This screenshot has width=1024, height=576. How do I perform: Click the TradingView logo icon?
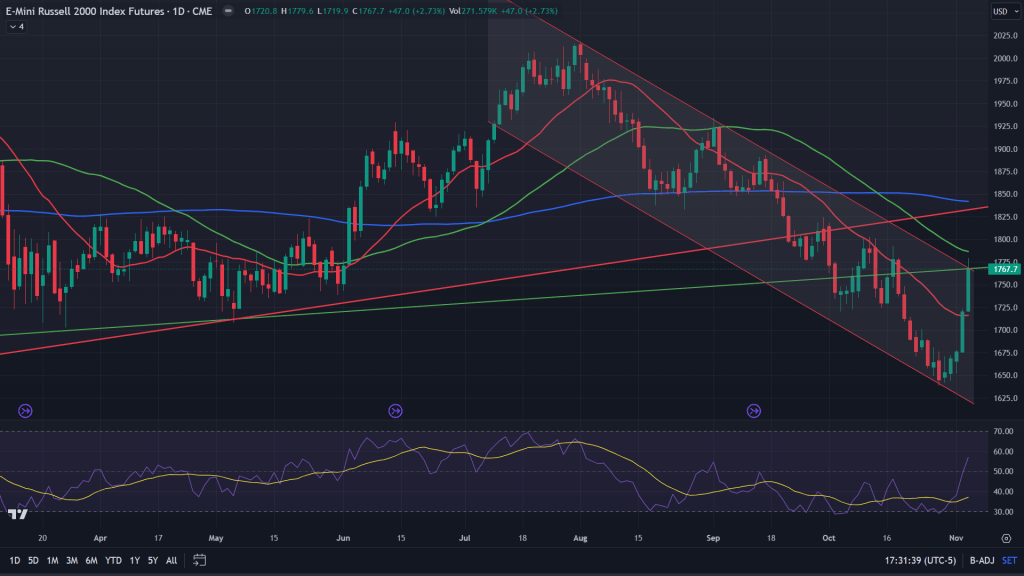tap(17, 514)
